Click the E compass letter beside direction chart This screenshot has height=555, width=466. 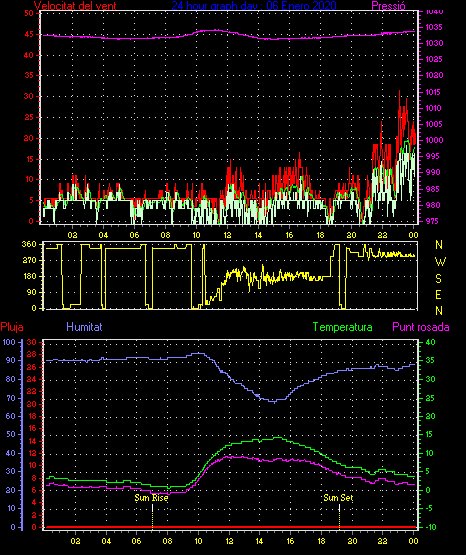coord(438,295)
